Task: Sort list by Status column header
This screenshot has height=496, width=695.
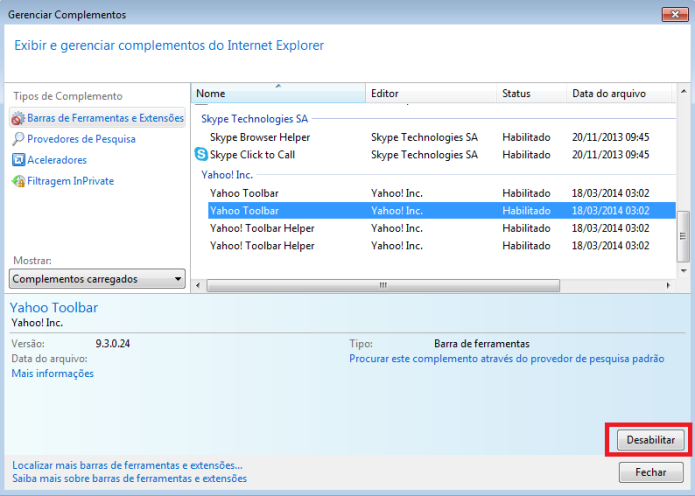Action: (531, 94)
